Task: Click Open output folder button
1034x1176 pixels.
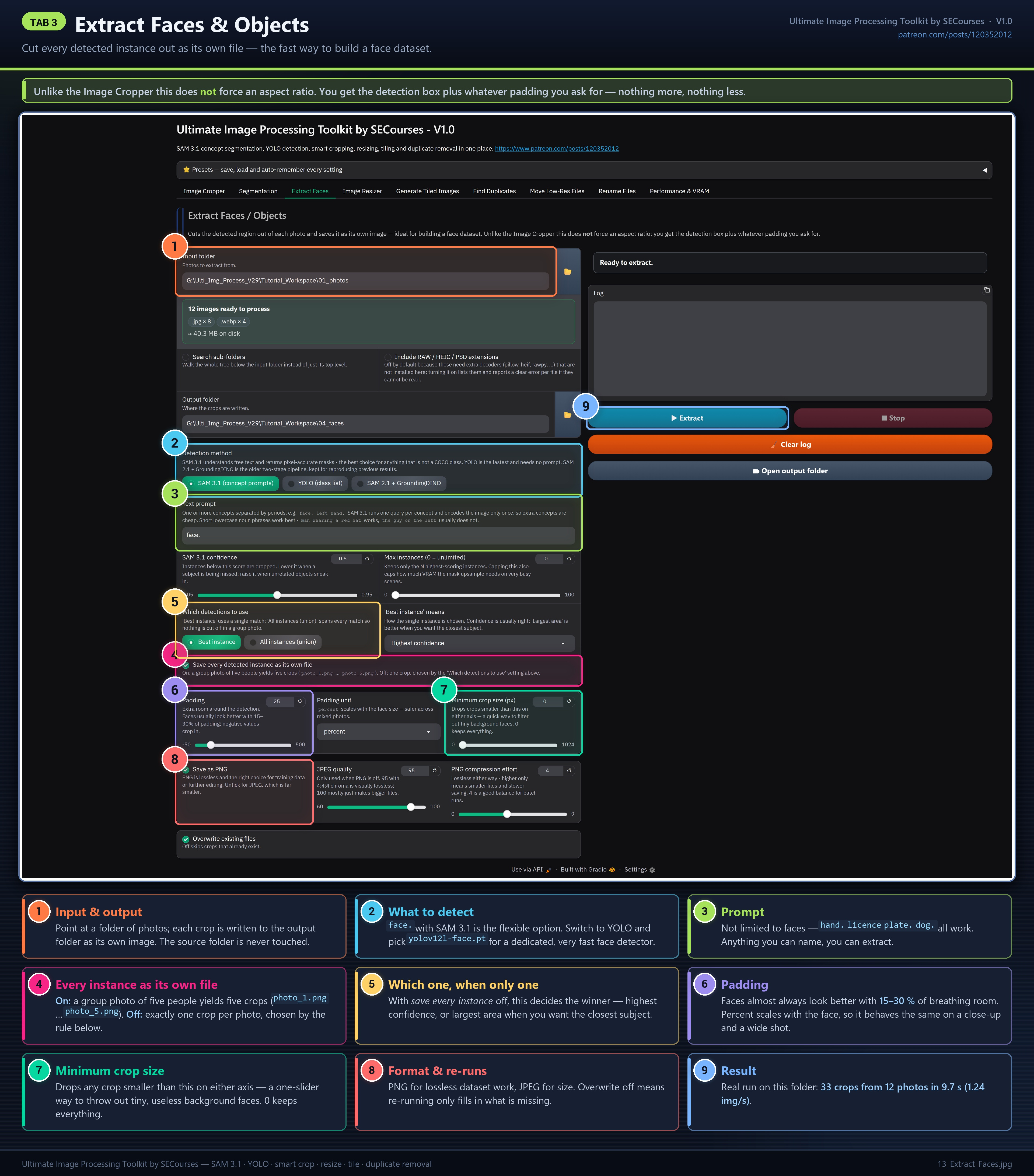Action: (790, 471)
